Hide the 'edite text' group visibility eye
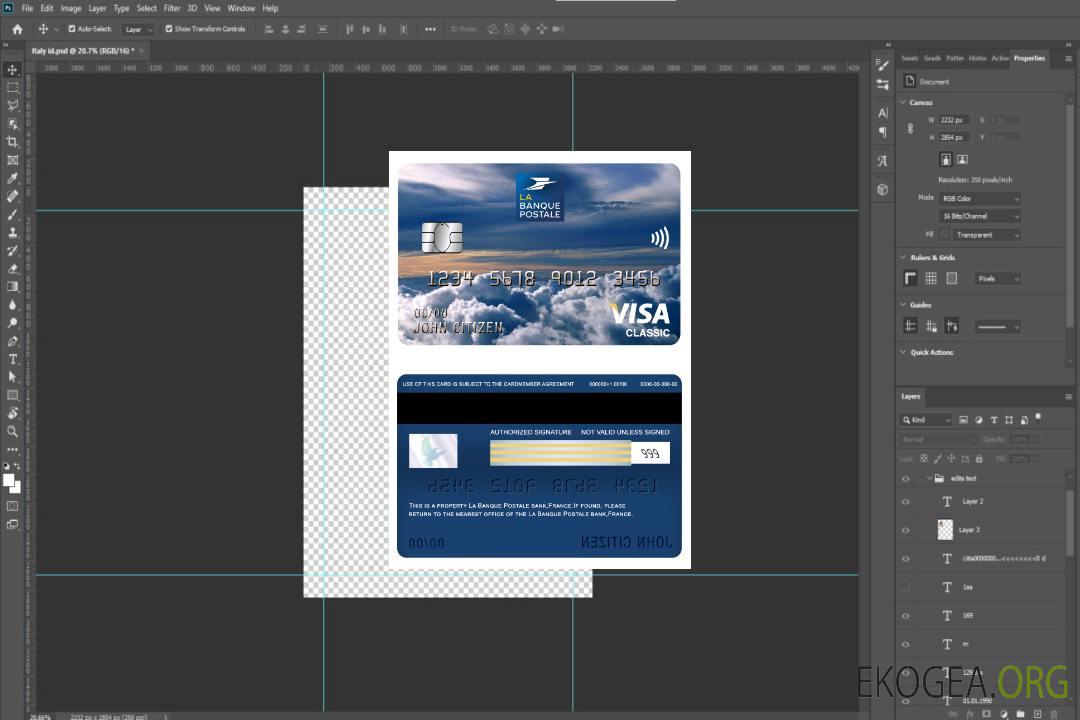This screenshot has height=720, width=1080. coord(906,479)
